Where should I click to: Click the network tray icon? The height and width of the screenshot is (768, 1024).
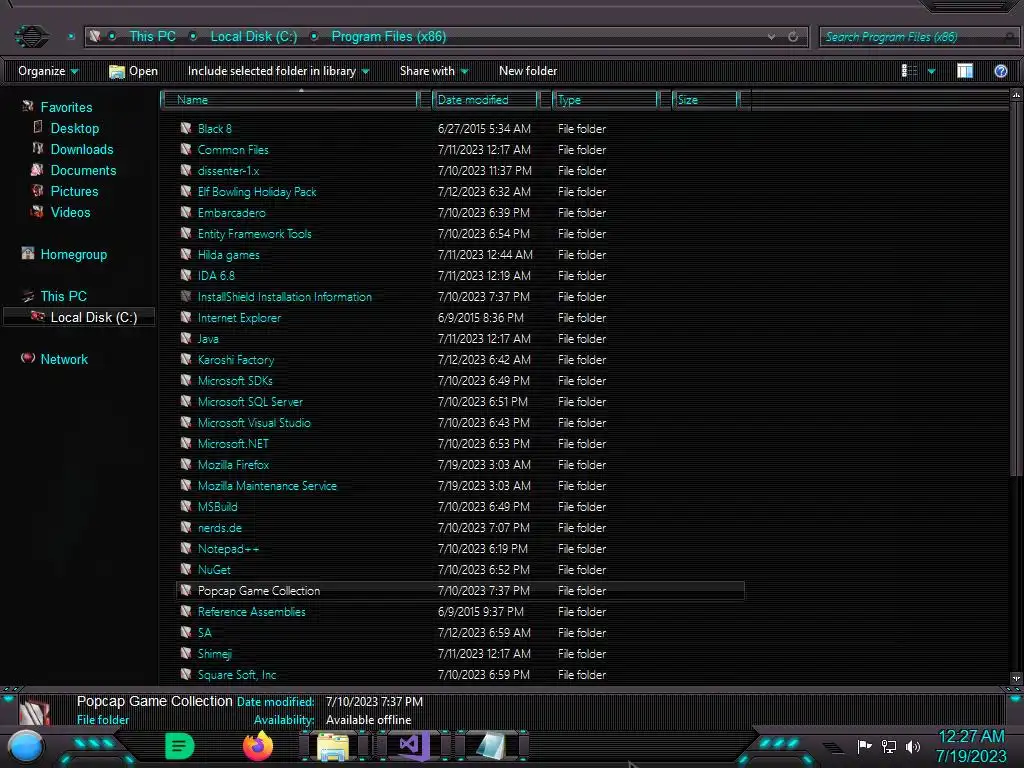(x=889, y=746)
